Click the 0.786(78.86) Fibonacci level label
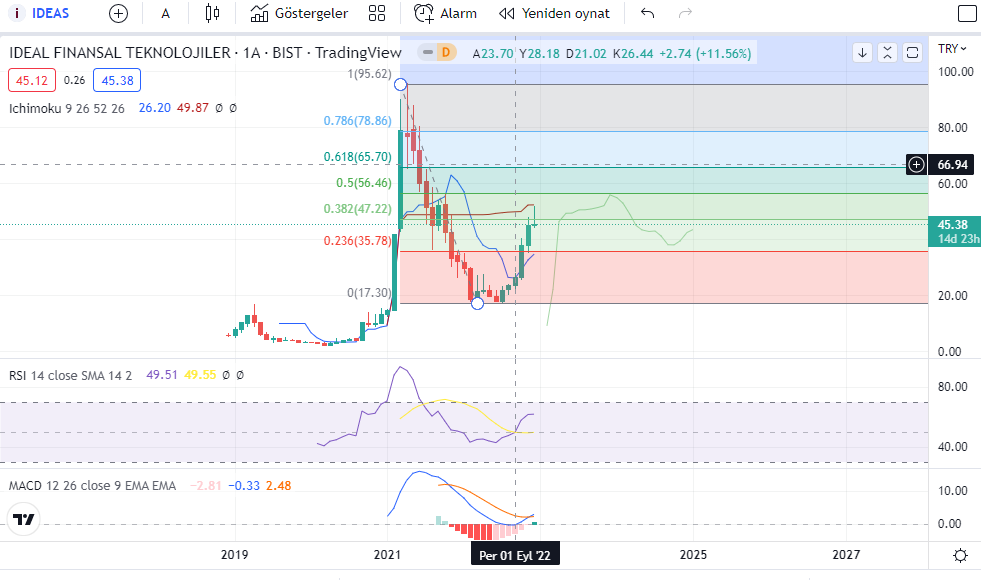 [x=357, y=121]
